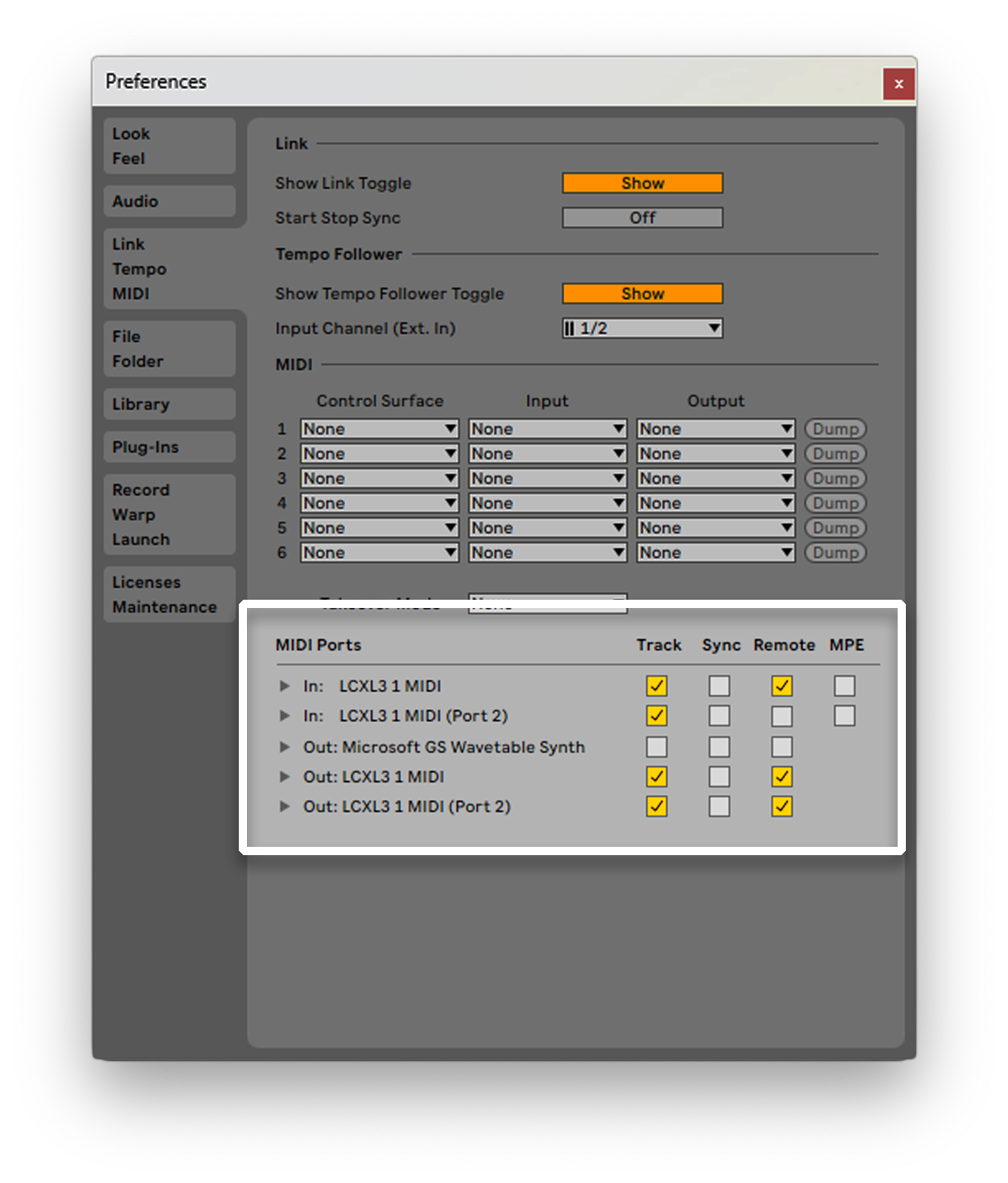Image resolution: width=1008 pixels, height=1183 pixels.
Task: Uncheck Track for In: LCXL3 1 MIDI
Action: (x=656, y=685)
